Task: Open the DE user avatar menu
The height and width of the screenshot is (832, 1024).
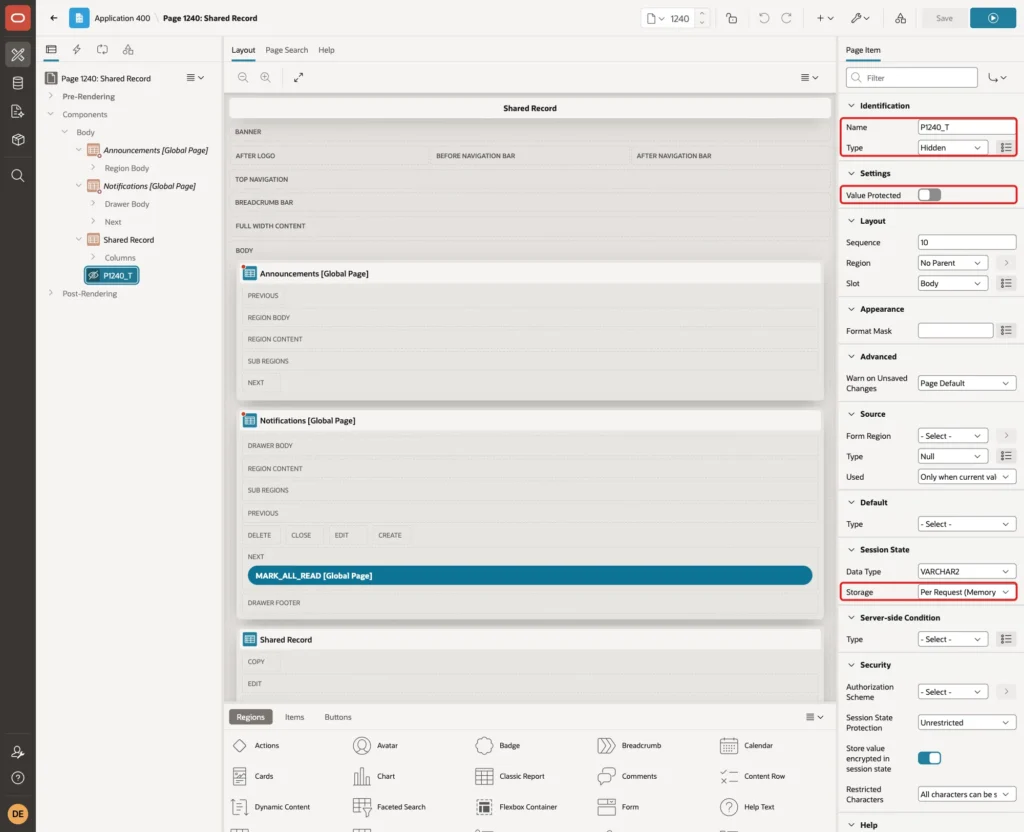Action: (x=18, y=814)
